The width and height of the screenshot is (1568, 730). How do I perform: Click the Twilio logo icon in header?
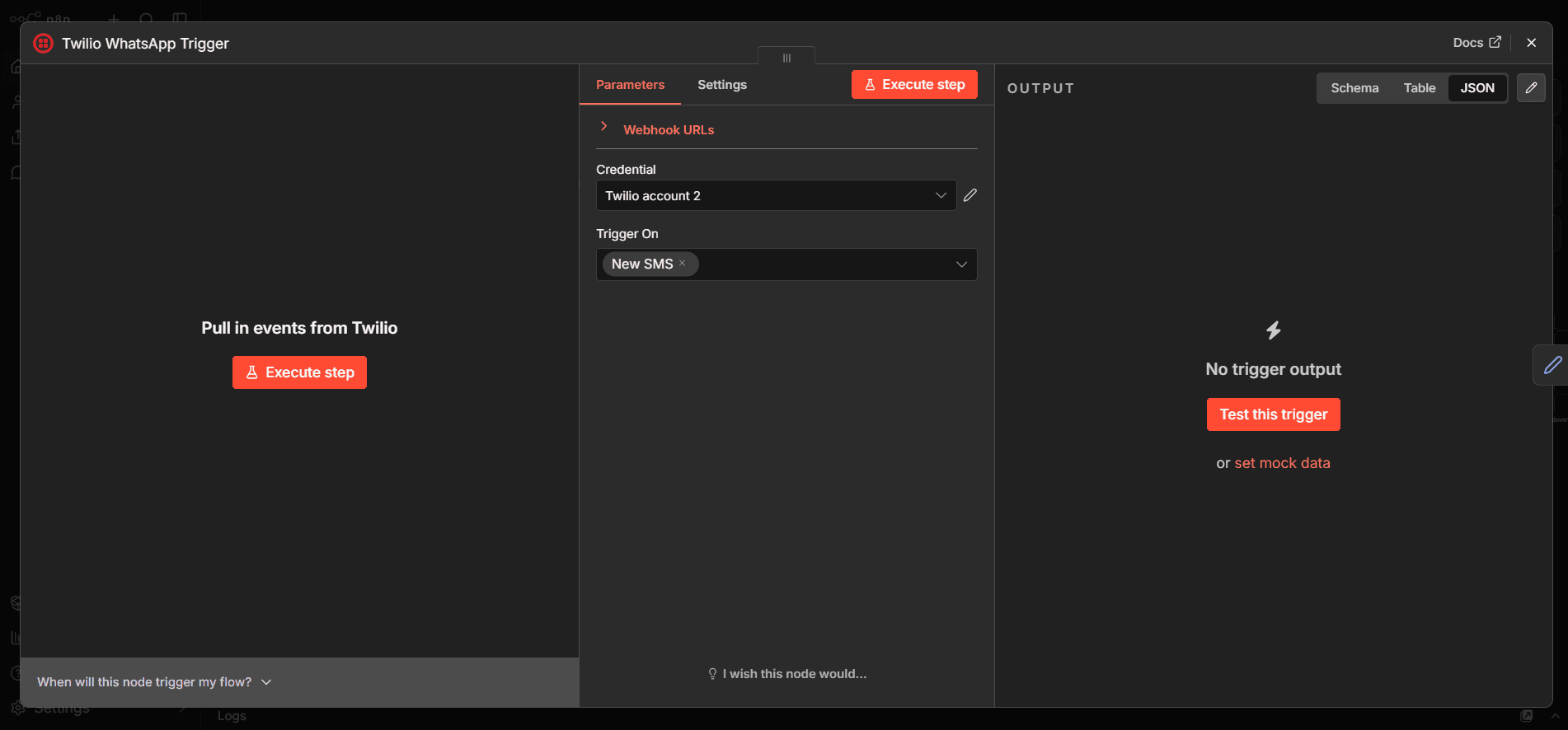pyautogui.click(x=43, y=44)
